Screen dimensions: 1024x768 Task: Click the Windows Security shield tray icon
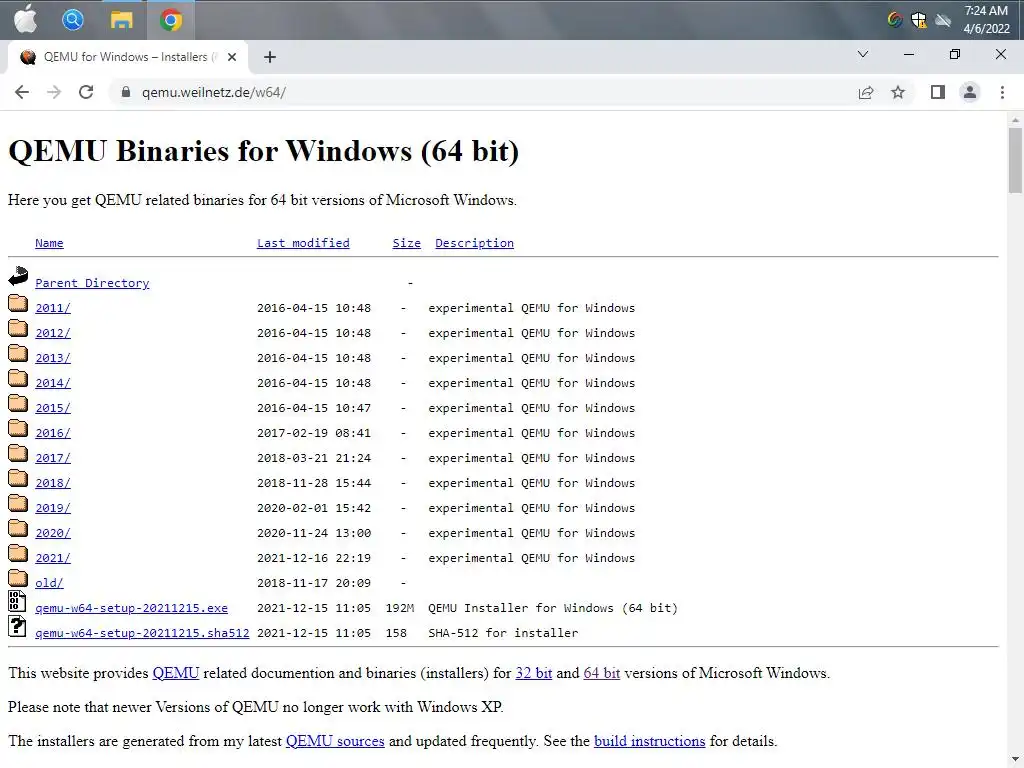pyautogui.click(x=919, y=20)
